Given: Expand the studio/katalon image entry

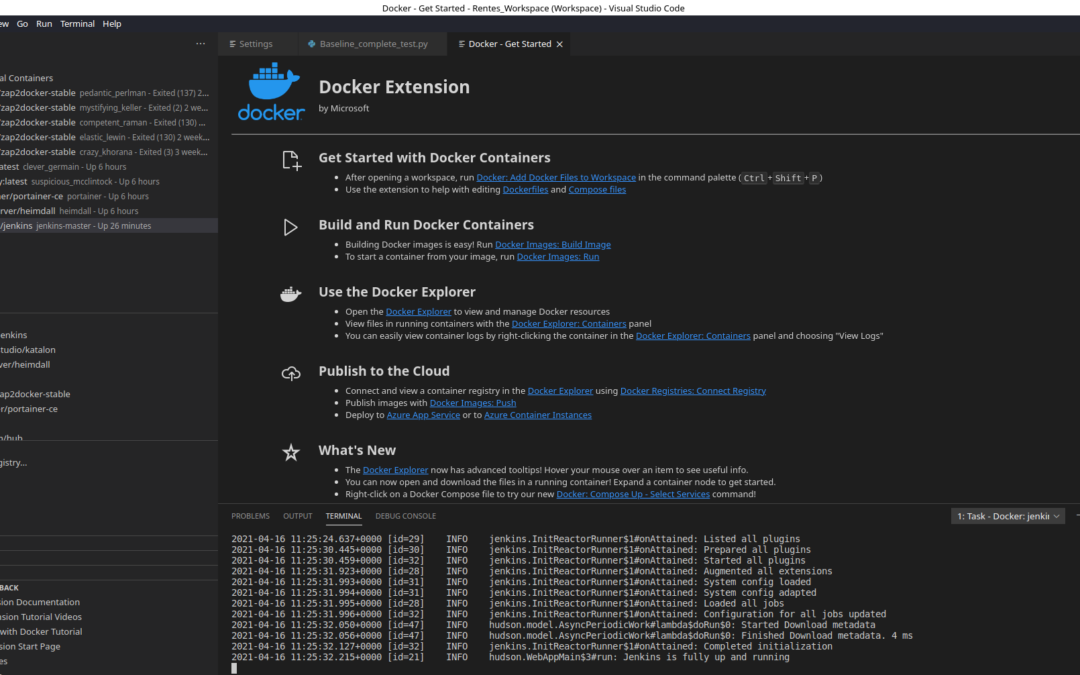Looking at the screenshot, I should coord(109,350).
